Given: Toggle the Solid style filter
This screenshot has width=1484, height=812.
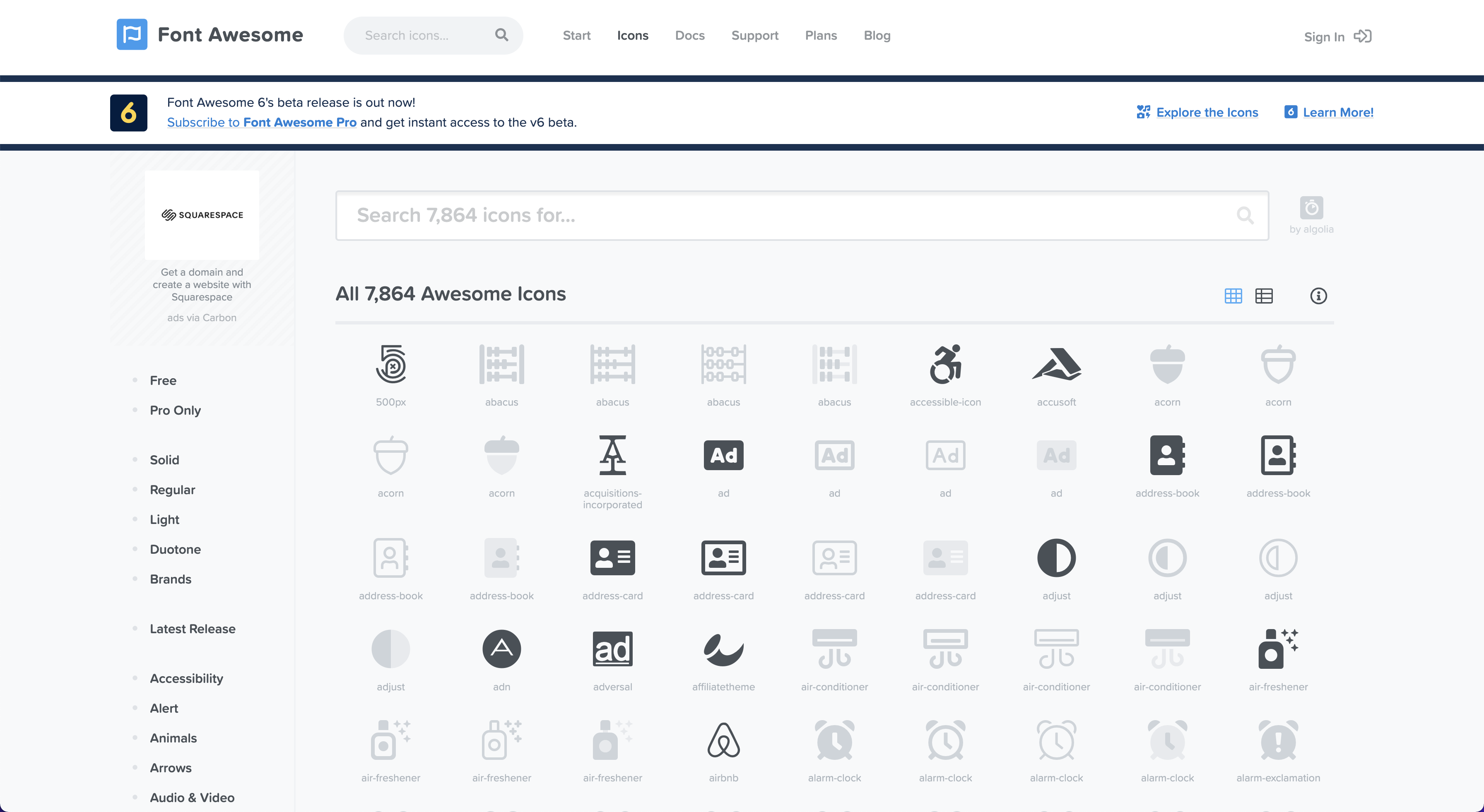Looking at the screenshot, I should click(x=164, y=460).
